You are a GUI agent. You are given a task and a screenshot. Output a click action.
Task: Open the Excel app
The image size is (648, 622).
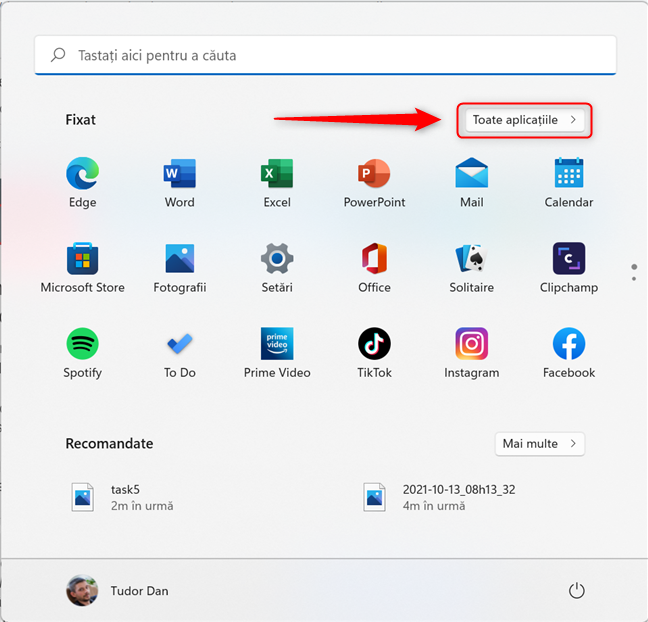pos(277,182)
